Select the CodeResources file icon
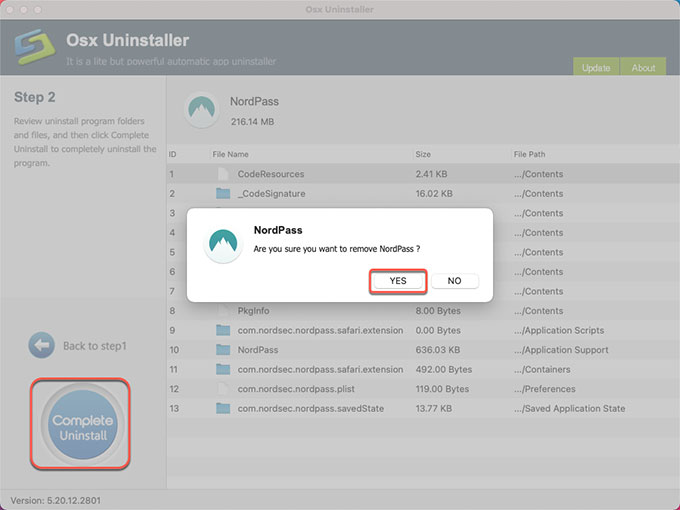The height and width of the screenshot is (510, 680). [223, 174]
